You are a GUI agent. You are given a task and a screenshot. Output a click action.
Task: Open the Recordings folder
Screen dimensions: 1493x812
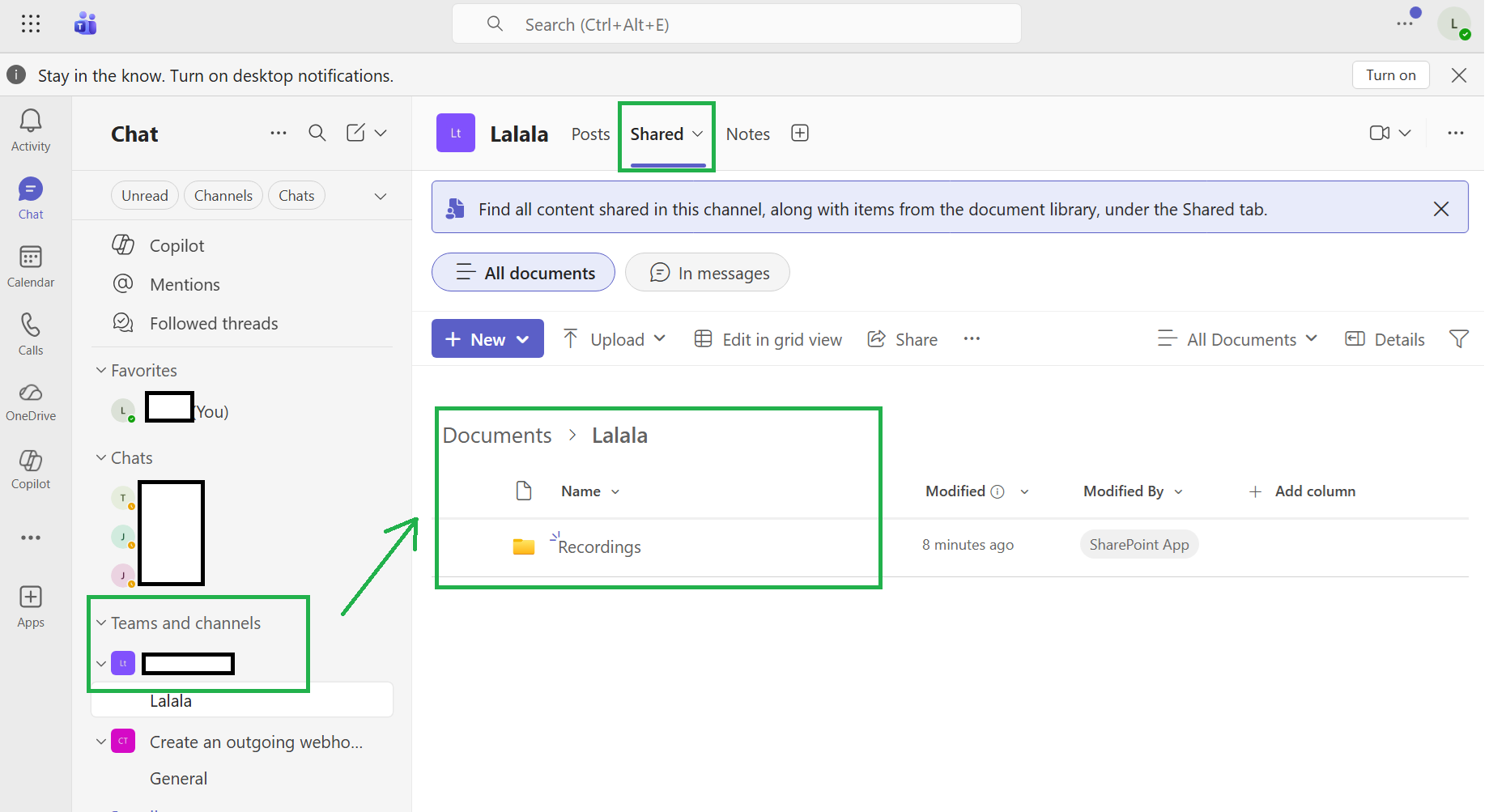[x=599, y=547]
